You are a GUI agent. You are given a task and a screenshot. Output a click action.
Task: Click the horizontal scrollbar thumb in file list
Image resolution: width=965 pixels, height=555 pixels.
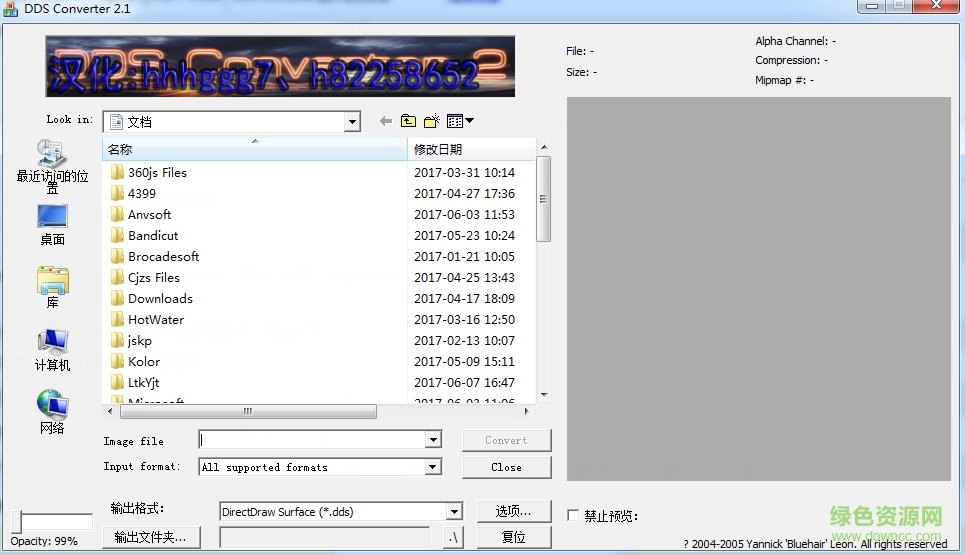click(x=248, y=411)
